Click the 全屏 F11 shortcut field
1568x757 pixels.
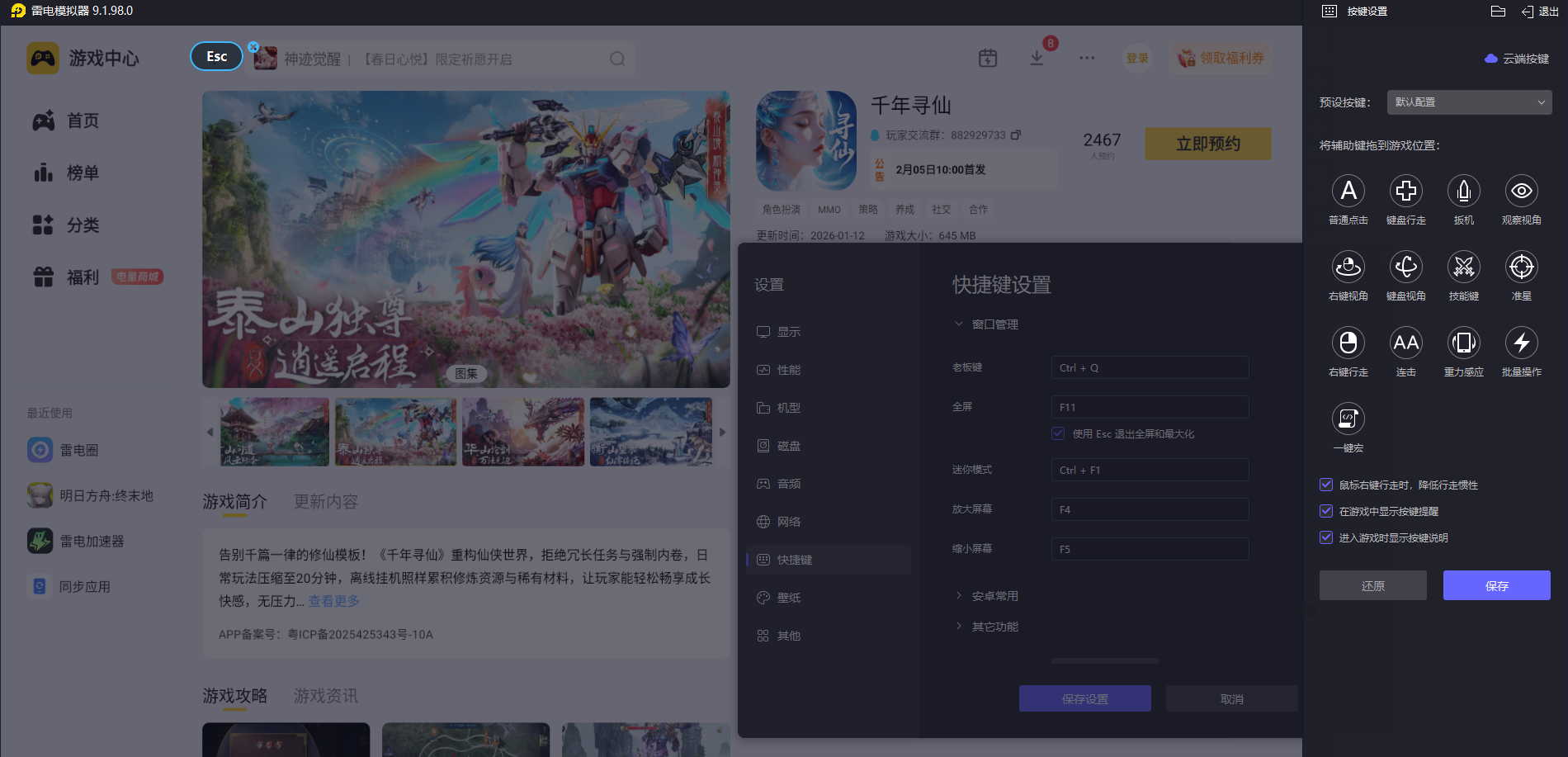point(1150,407)
